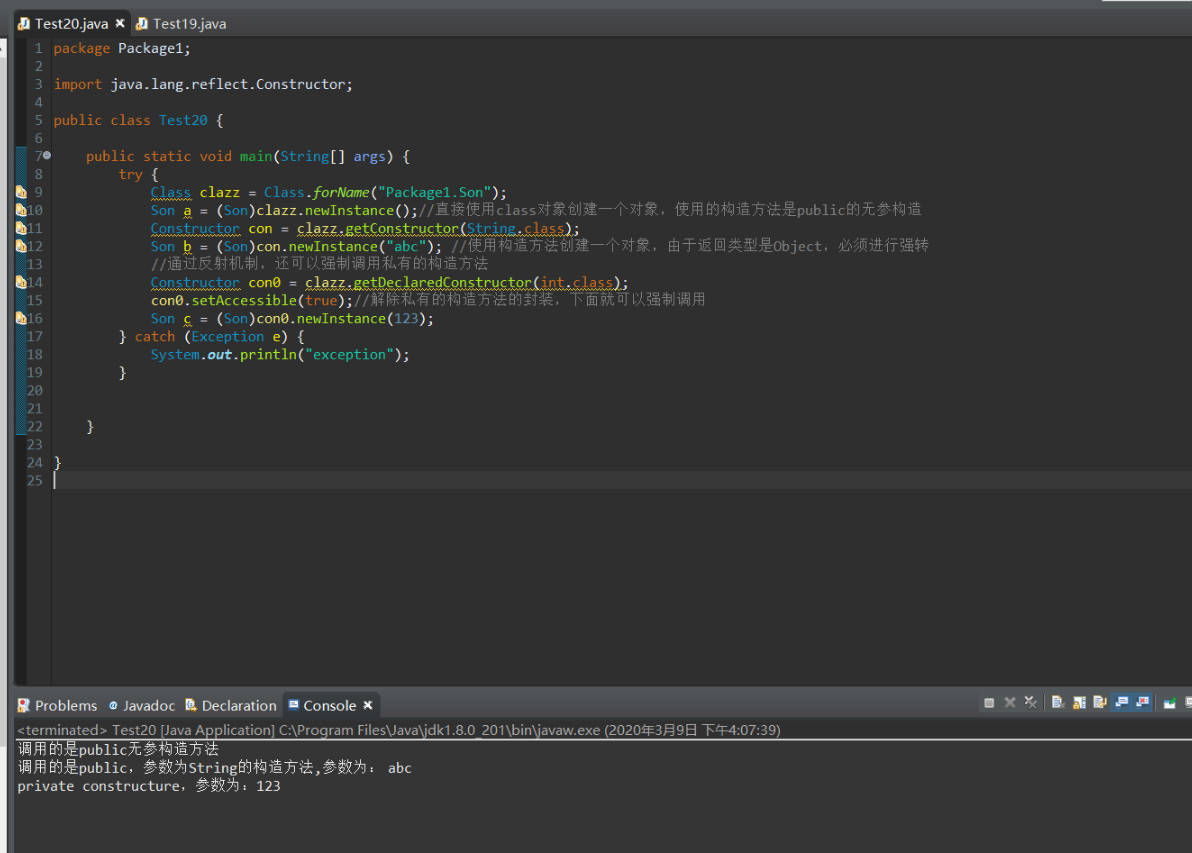The height and width of the screenshot is (853, 1192).
Task: Close the Console view tab
Action: point(368,705)
